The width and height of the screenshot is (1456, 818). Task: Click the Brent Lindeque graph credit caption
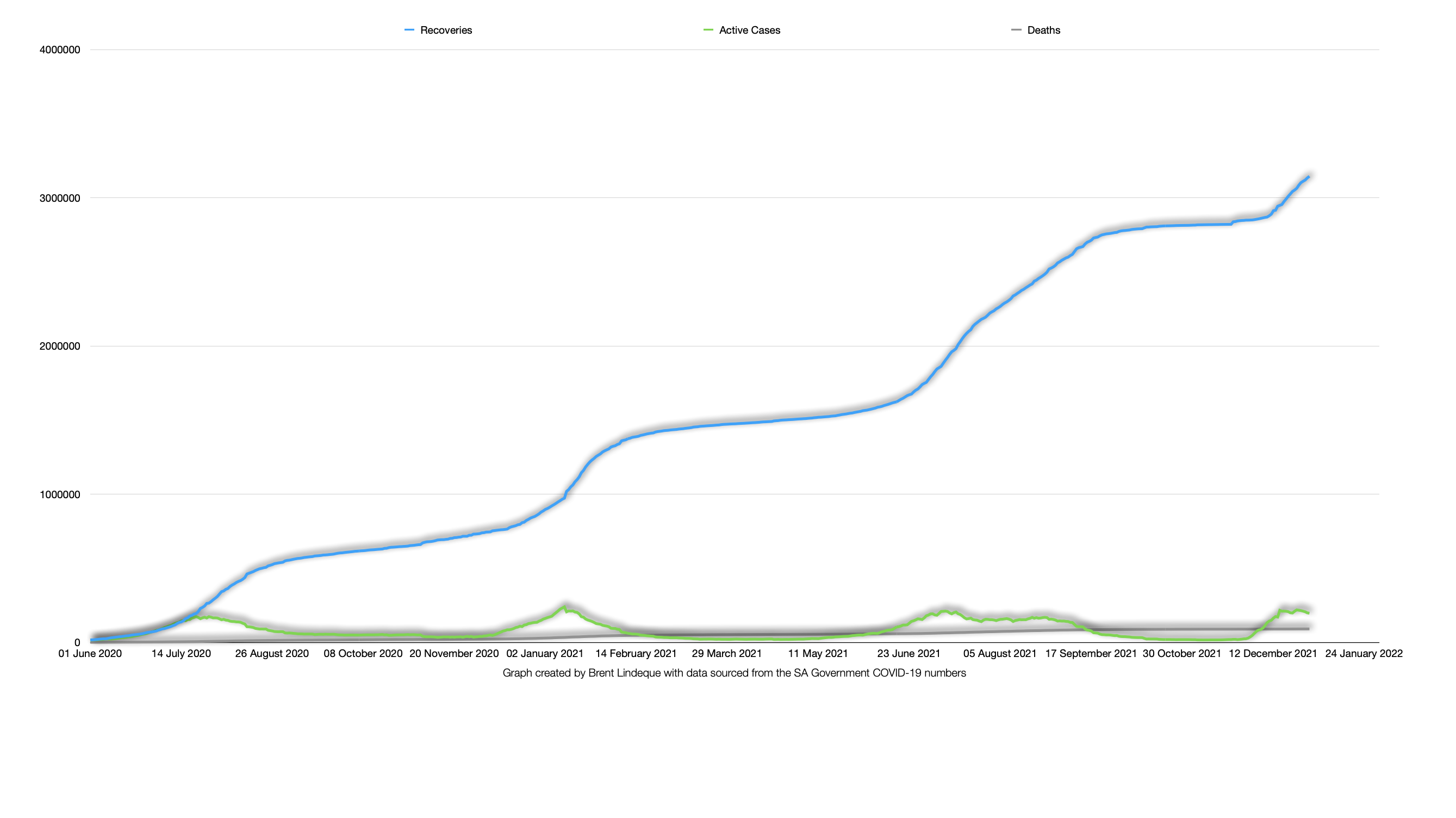pos(734,673)
